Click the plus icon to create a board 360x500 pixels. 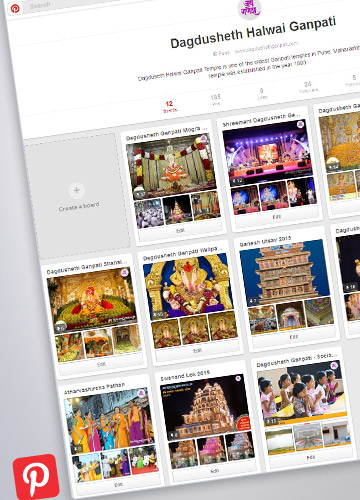tap(77, 190)
